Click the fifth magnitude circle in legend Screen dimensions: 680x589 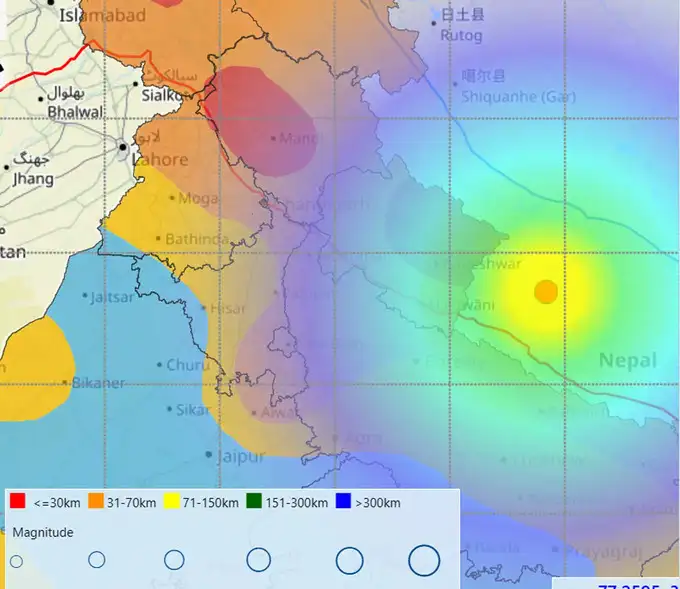point(349,561)
